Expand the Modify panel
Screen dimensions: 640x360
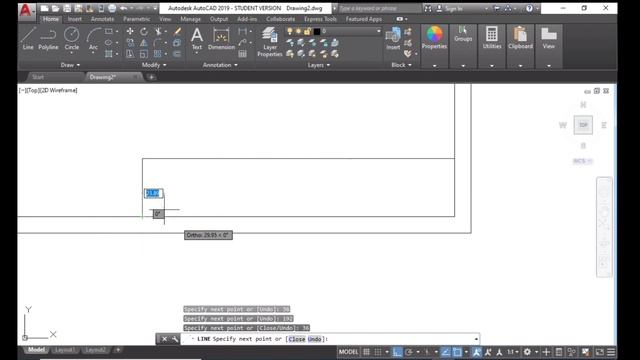[154, 65]
